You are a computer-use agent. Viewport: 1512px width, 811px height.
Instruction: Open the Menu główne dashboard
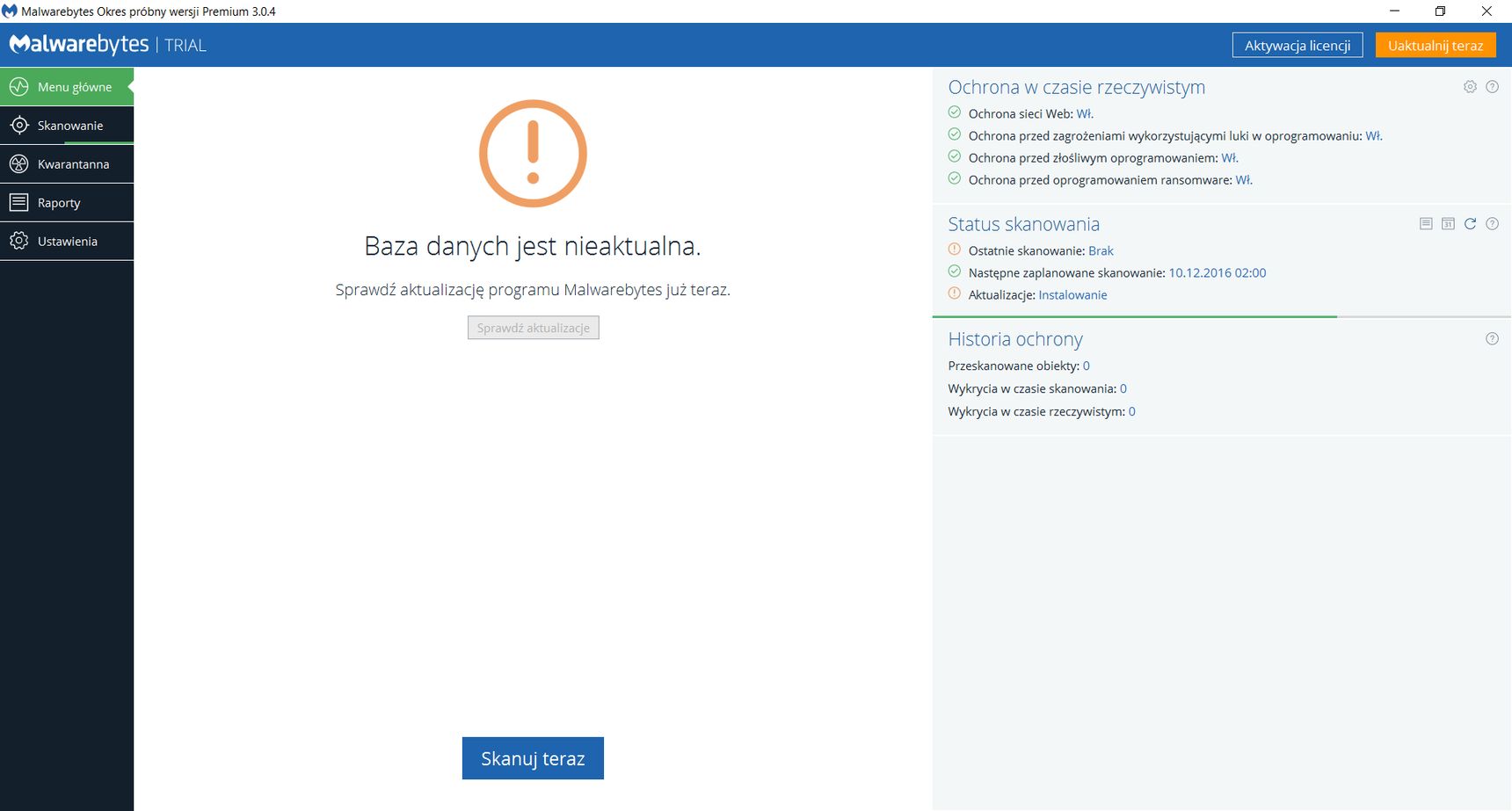click(67, 87)
